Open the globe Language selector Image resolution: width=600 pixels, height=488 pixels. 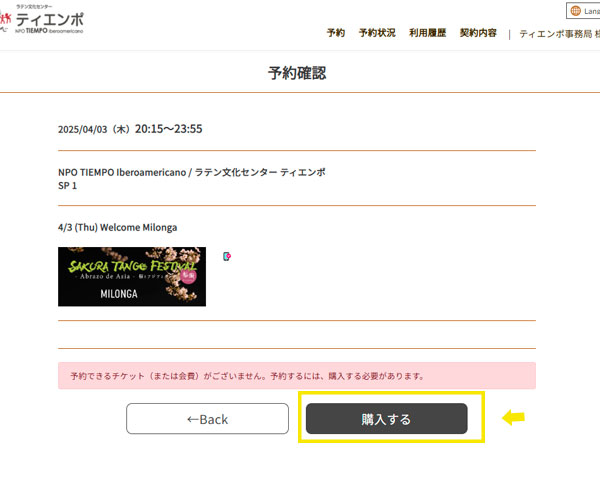coord(583,11)
